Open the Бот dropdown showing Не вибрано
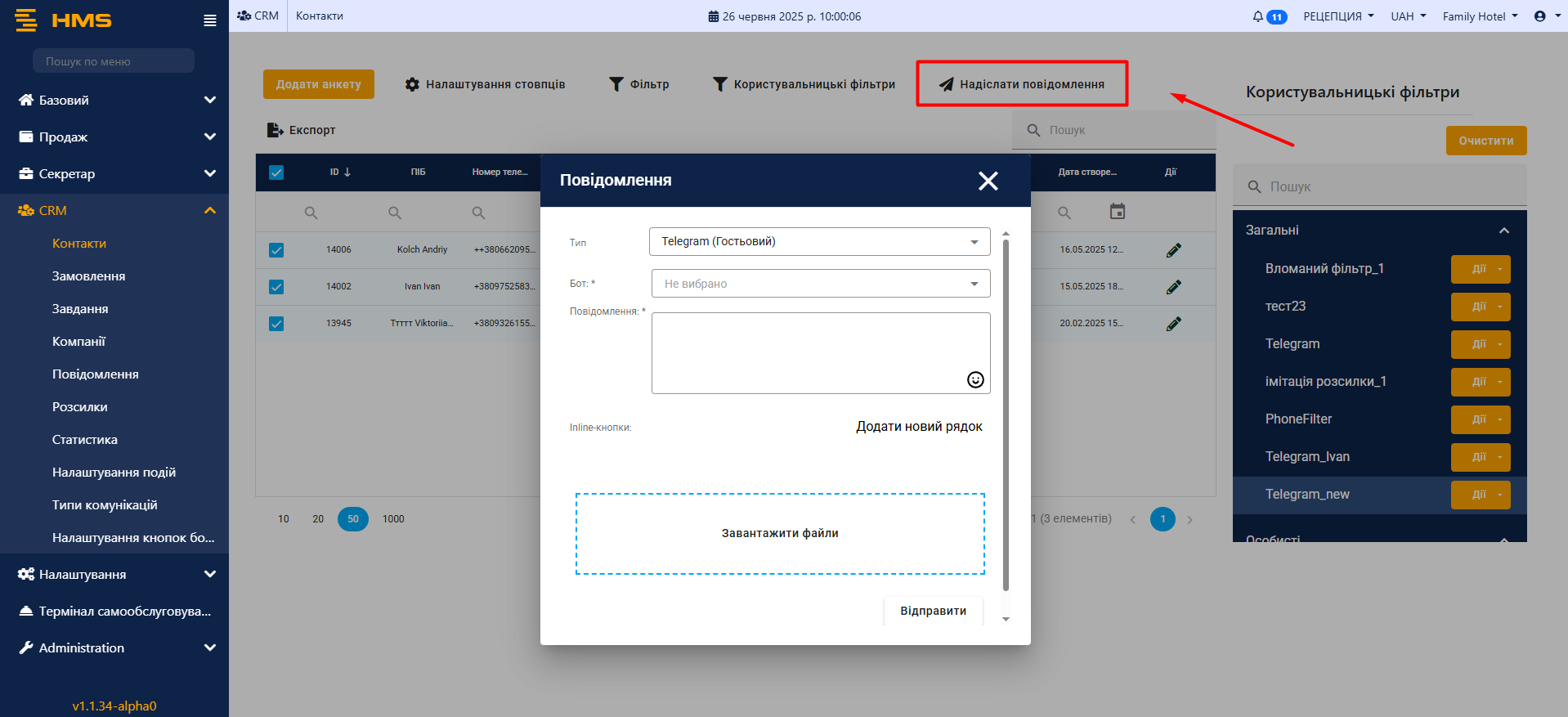The height and width of the screenshot is (717, 1568). [820, 284]
